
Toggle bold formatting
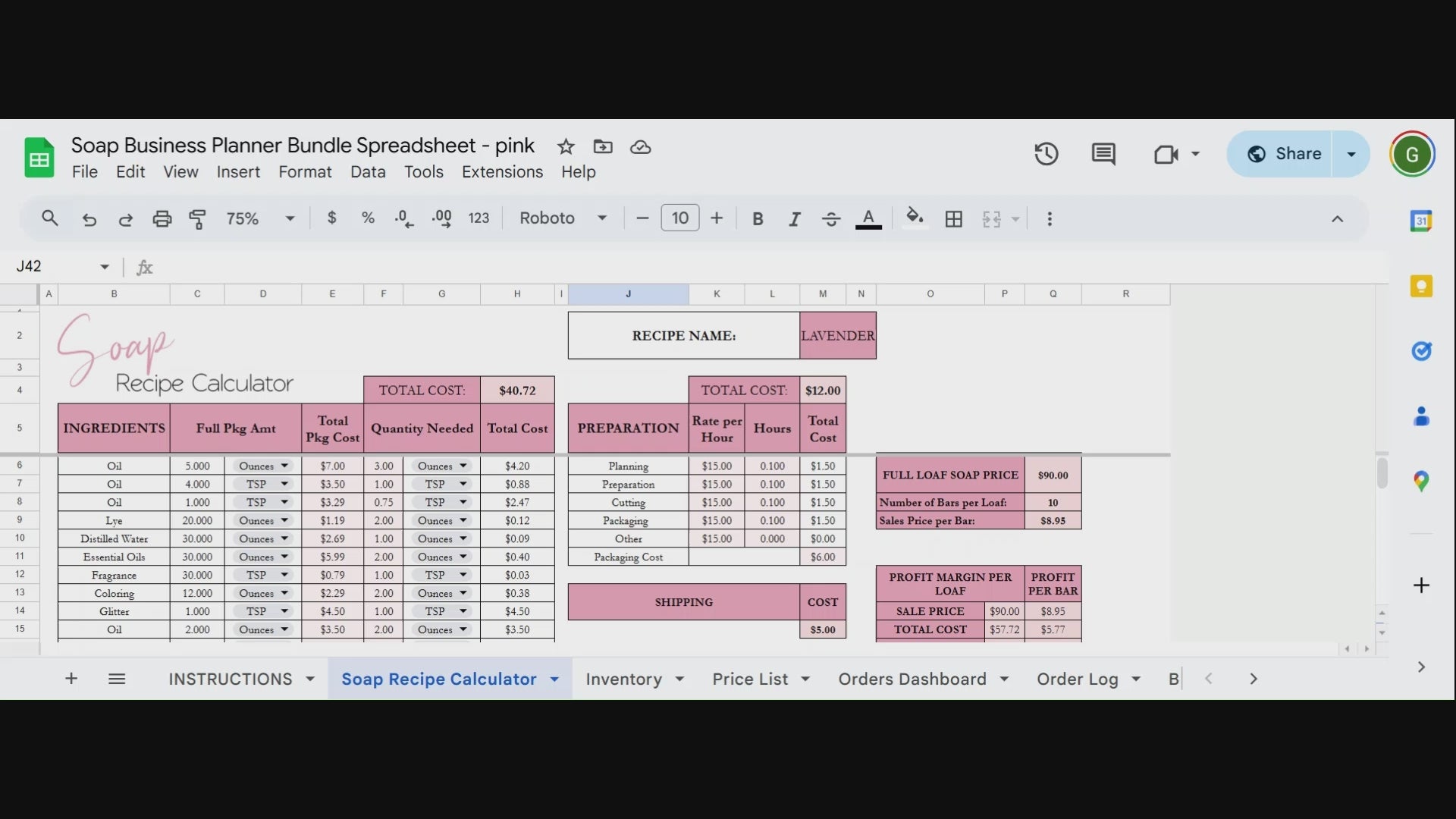point(757,219)
